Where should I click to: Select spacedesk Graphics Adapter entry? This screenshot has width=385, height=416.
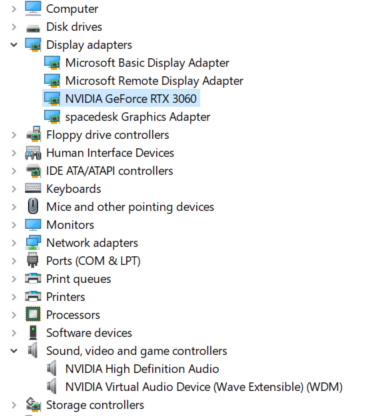(137, 117)
